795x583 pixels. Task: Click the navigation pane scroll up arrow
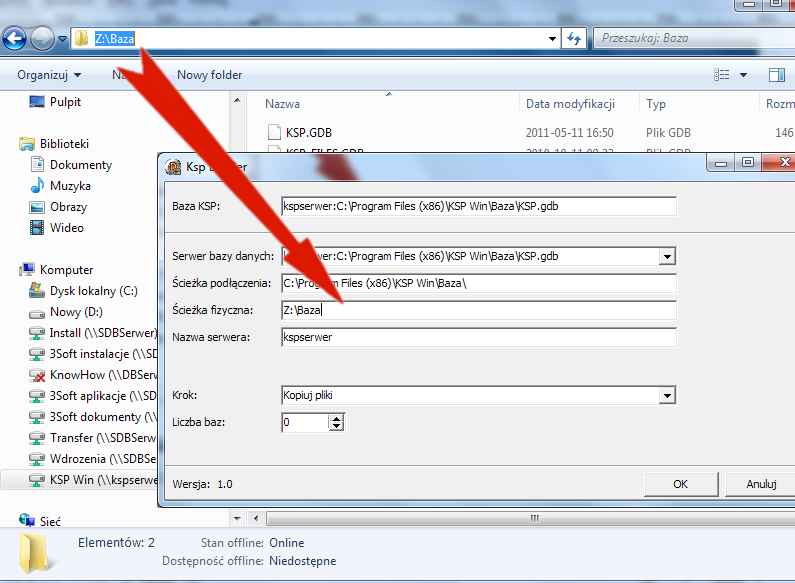[x=237, y=100]
